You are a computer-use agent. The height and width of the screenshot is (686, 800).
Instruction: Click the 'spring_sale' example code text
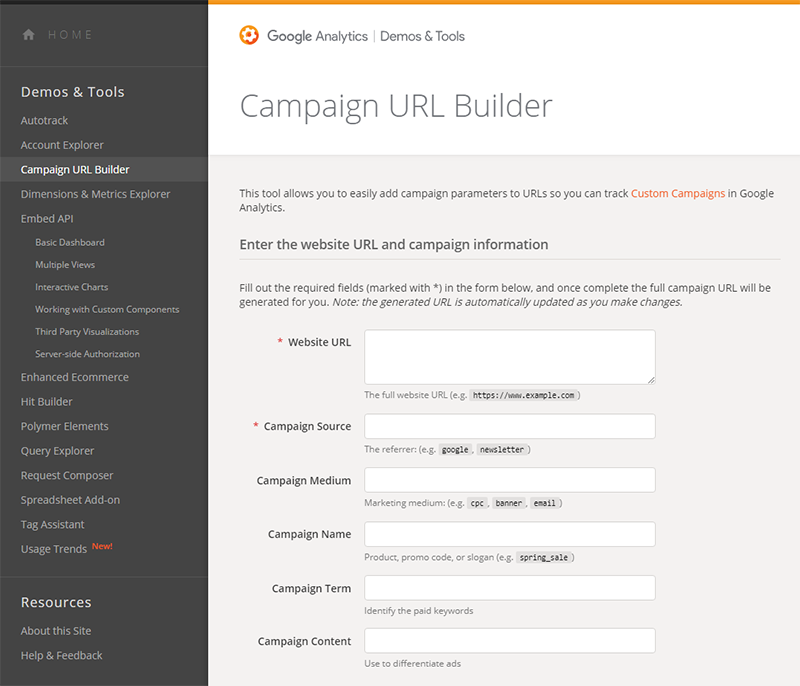click(543, 557)
